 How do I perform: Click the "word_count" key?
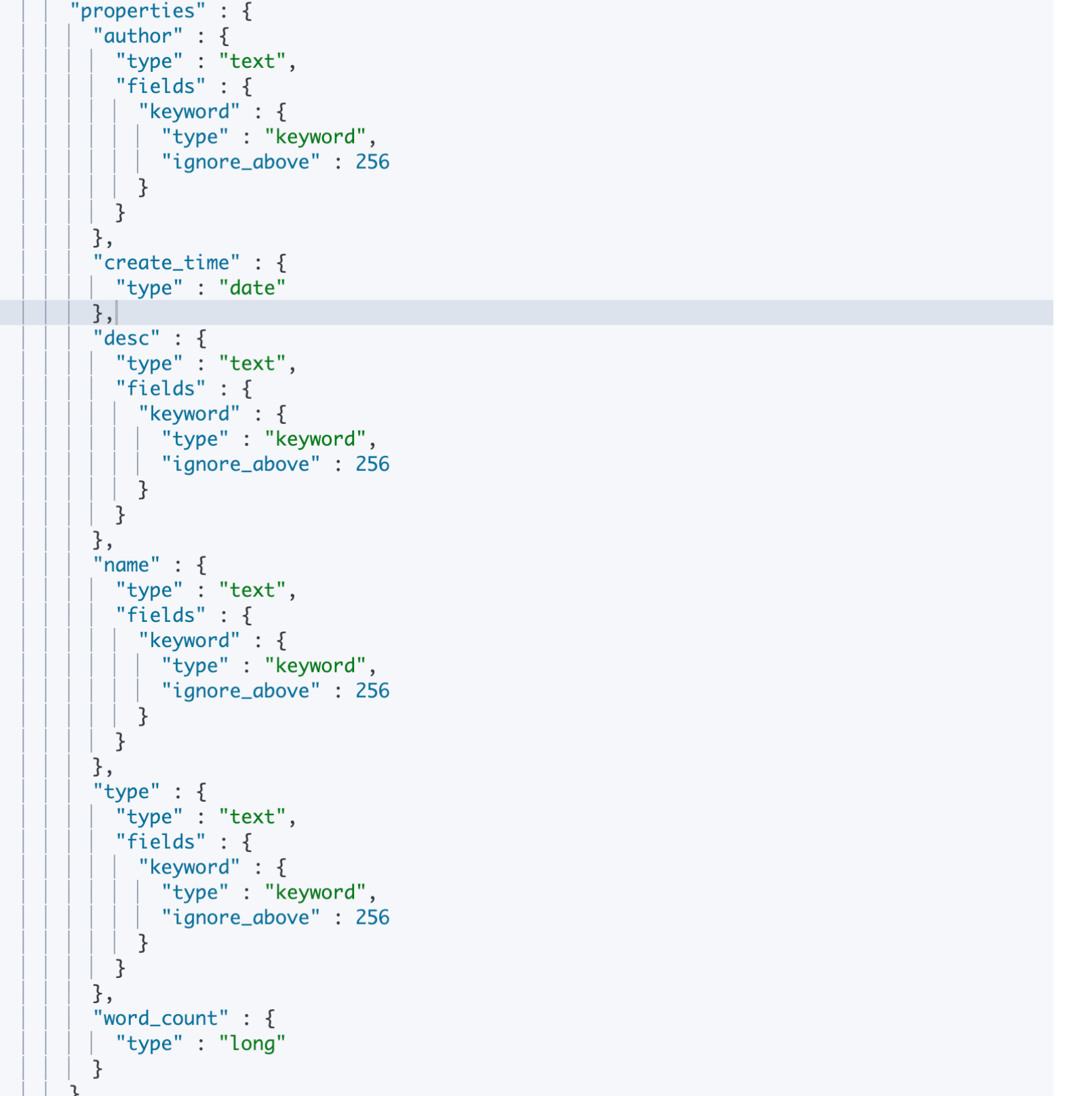(160, 1018)
